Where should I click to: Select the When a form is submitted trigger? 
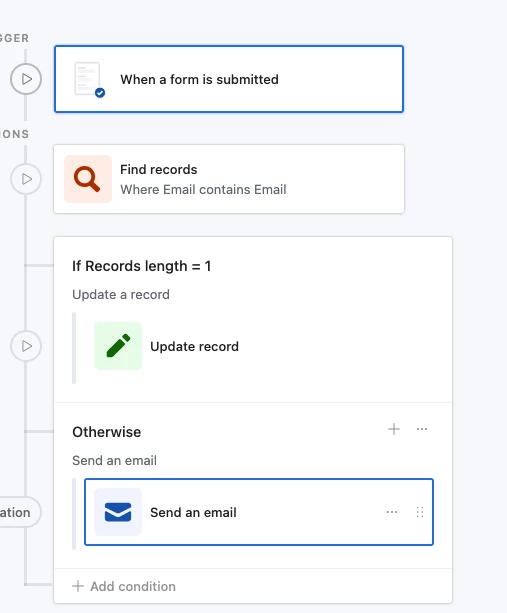229,79
